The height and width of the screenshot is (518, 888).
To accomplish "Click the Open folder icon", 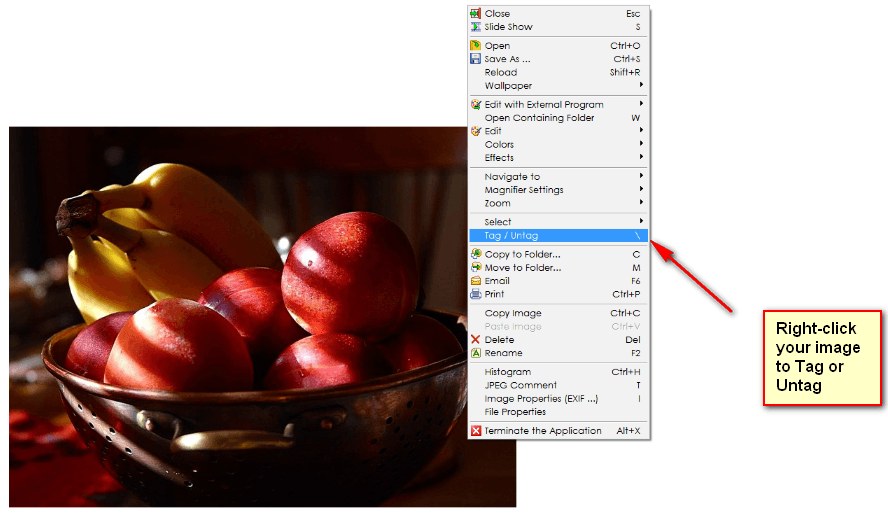I will pos(476,46).
